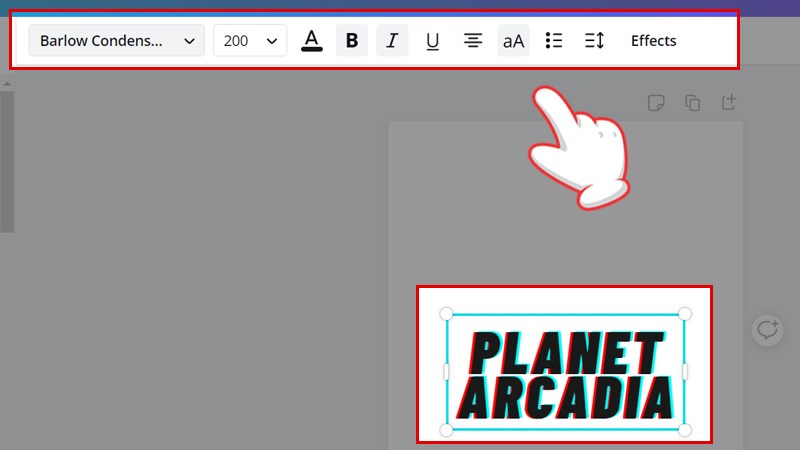Select the PLANET ARCADIA text box

[565, 373]
